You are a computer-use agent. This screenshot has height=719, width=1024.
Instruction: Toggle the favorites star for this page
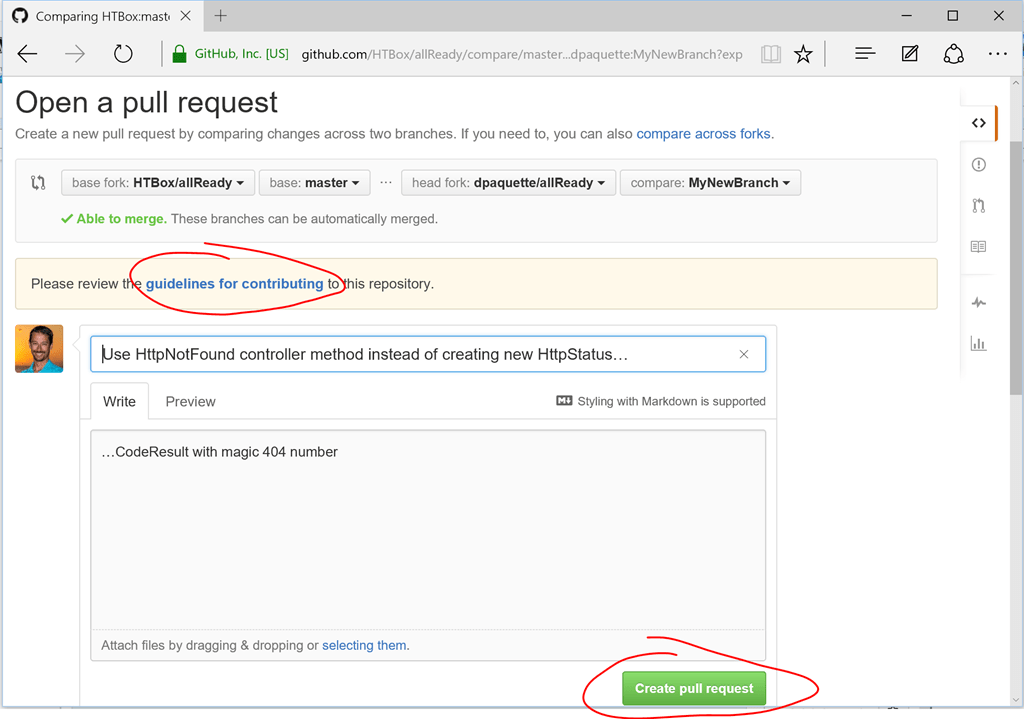803,54
